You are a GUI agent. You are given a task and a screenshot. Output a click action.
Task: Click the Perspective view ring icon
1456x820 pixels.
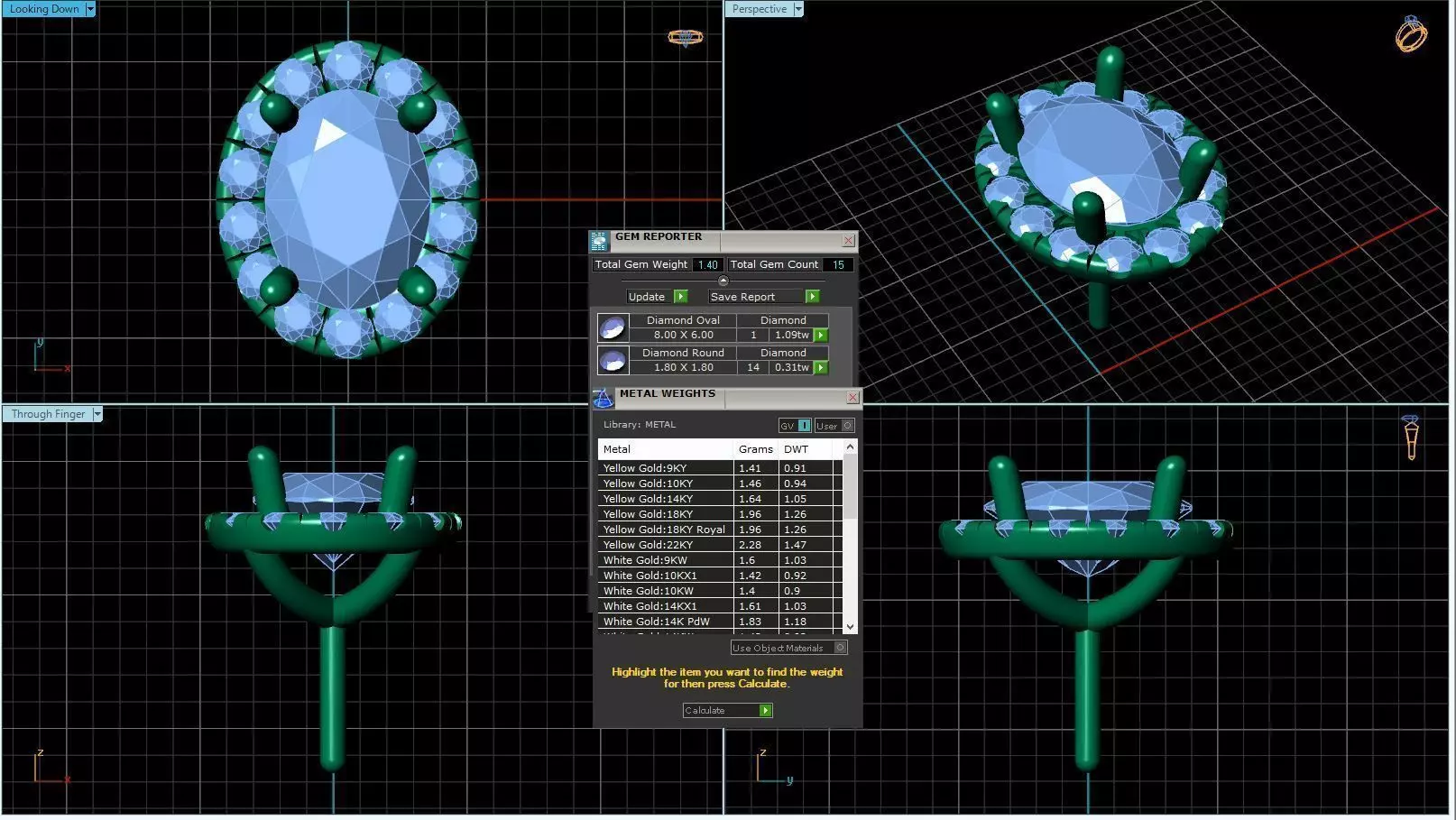pos(1411,34)
